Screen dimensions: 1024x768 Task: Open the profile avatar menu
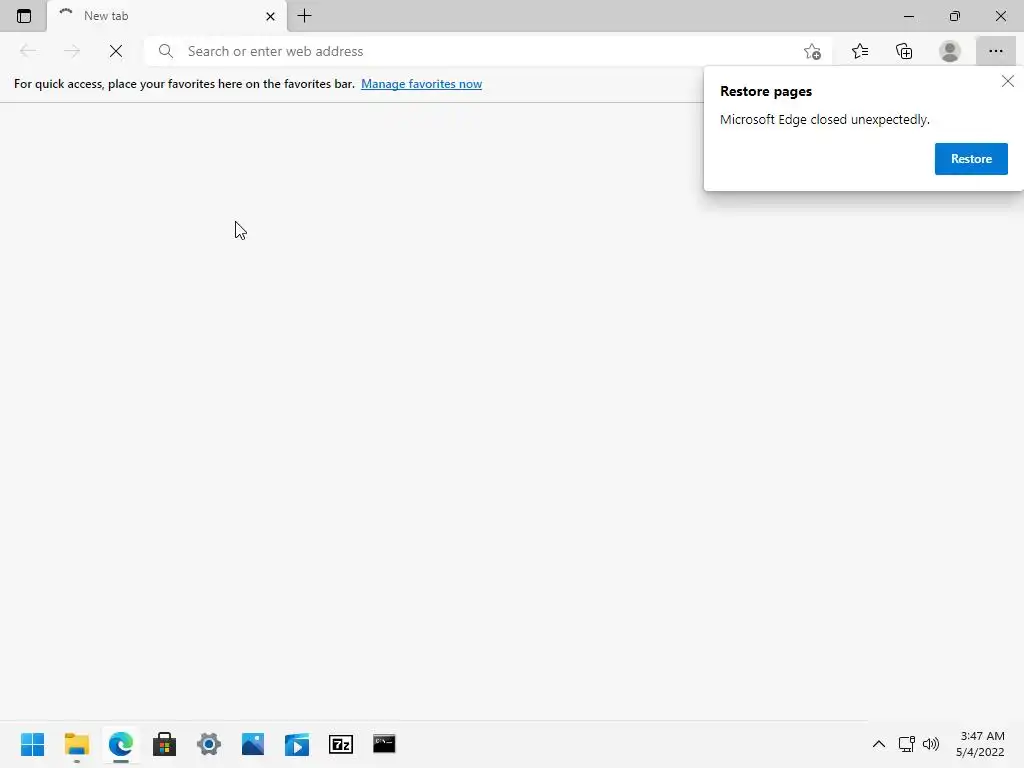(x=950, y=51)
